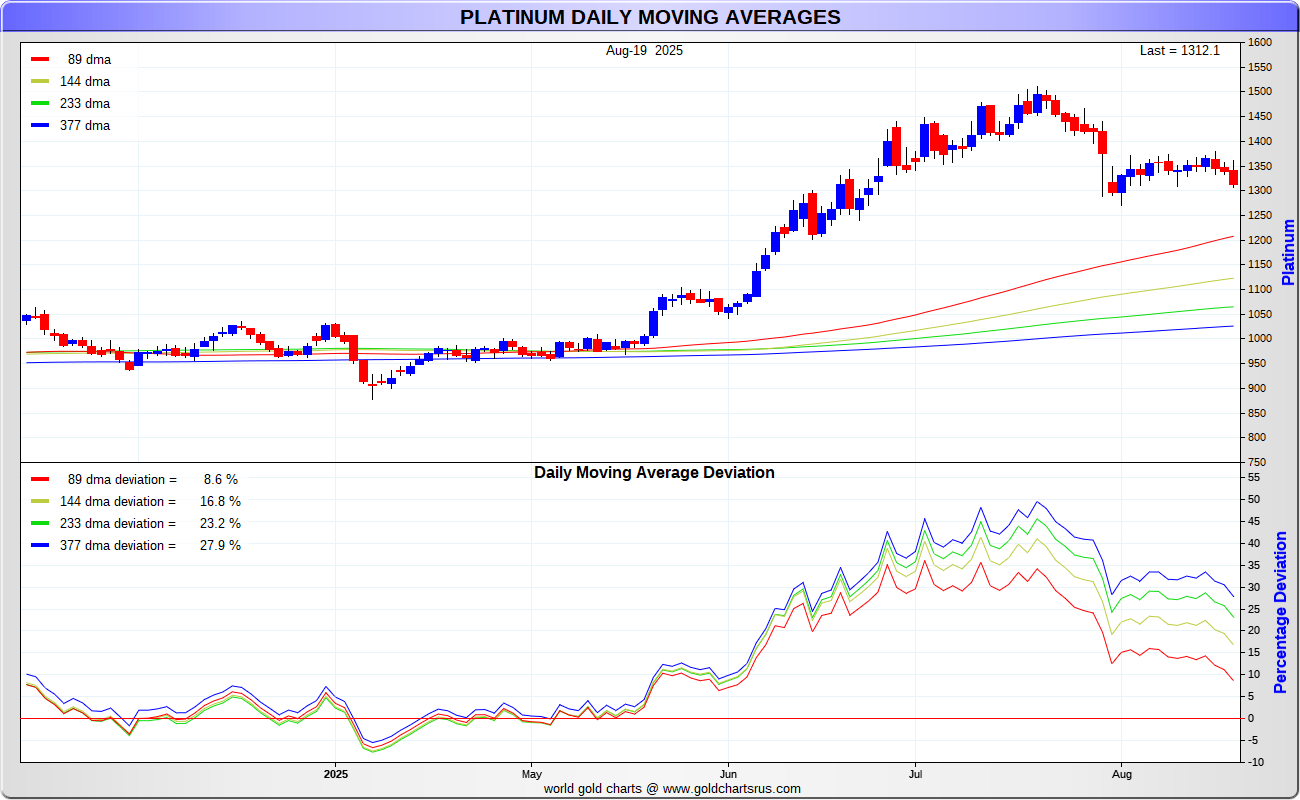Screen dimensions: 1300x800
Task: Click the 1600 price axis label
Action: (x=1258, y=43)
